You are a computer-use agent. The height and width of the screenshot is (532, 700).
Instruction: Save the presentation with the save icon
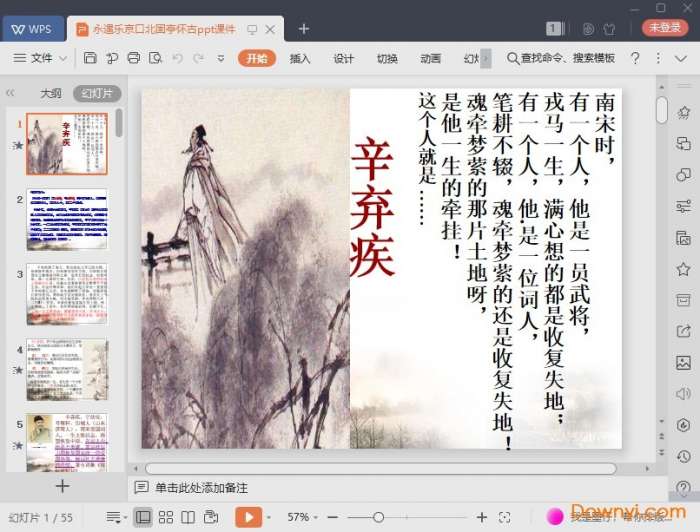(90, 58)
